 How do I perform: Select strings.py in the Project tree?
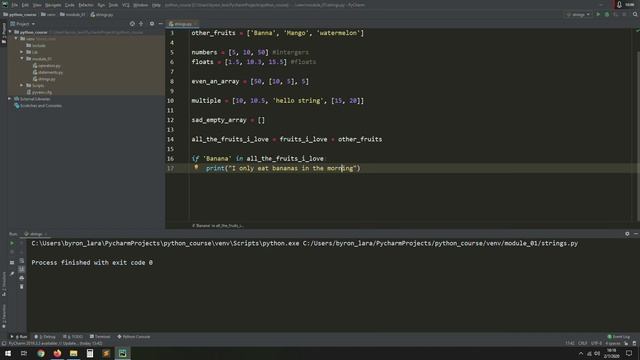coord(44,79)
